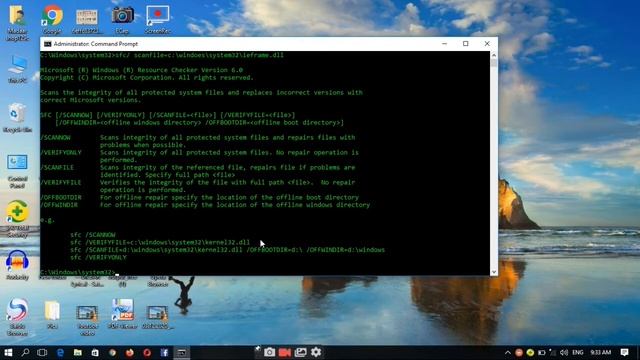Viewport: 640px width, 360px height.
Task: Open the recorder settings gear
Action: pyautogui.click(x=316, y=352)
